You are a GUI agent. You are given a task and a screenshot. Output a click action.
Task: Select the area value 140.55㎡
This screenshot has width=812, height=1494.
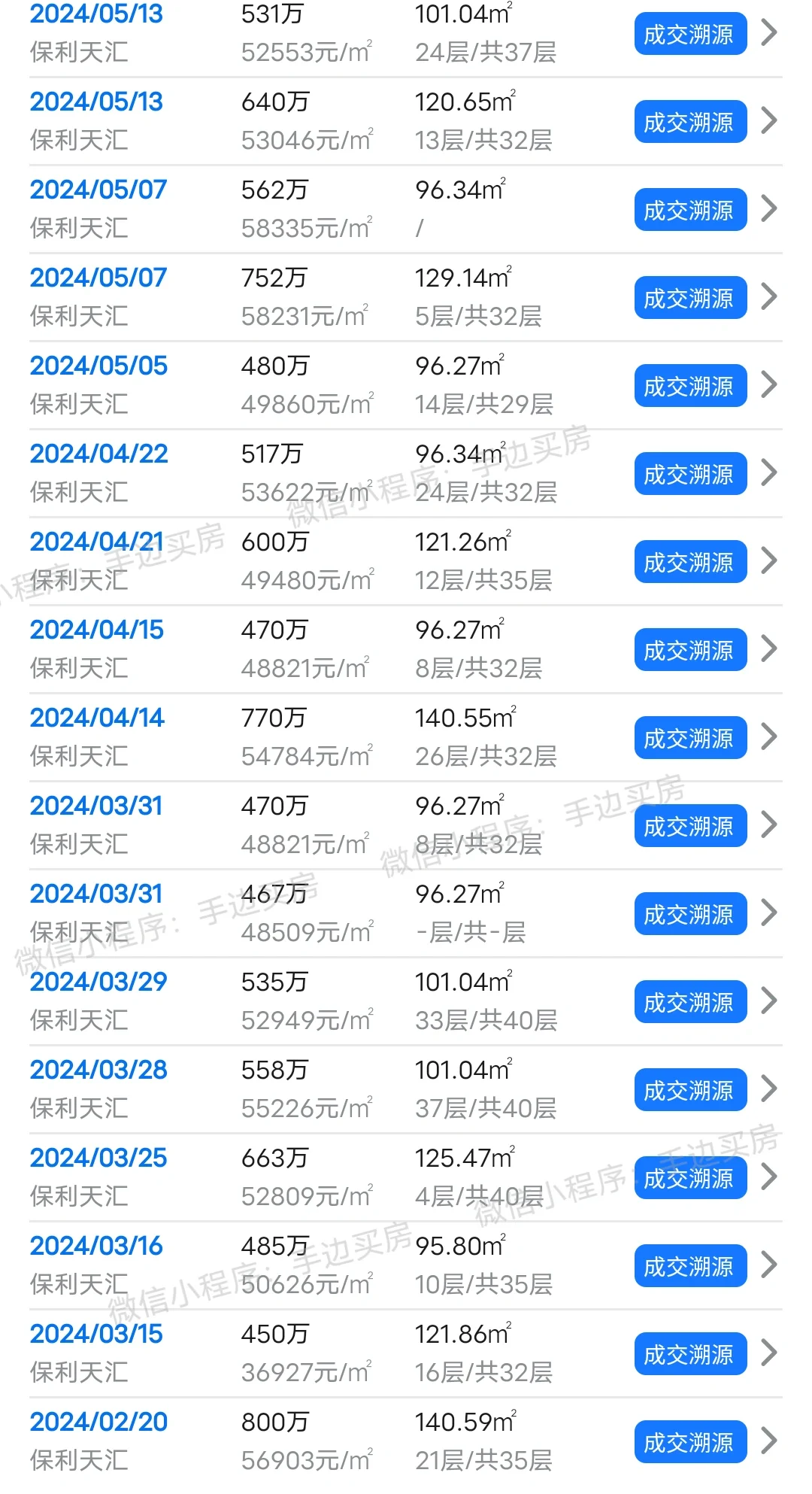pos(465,718)
